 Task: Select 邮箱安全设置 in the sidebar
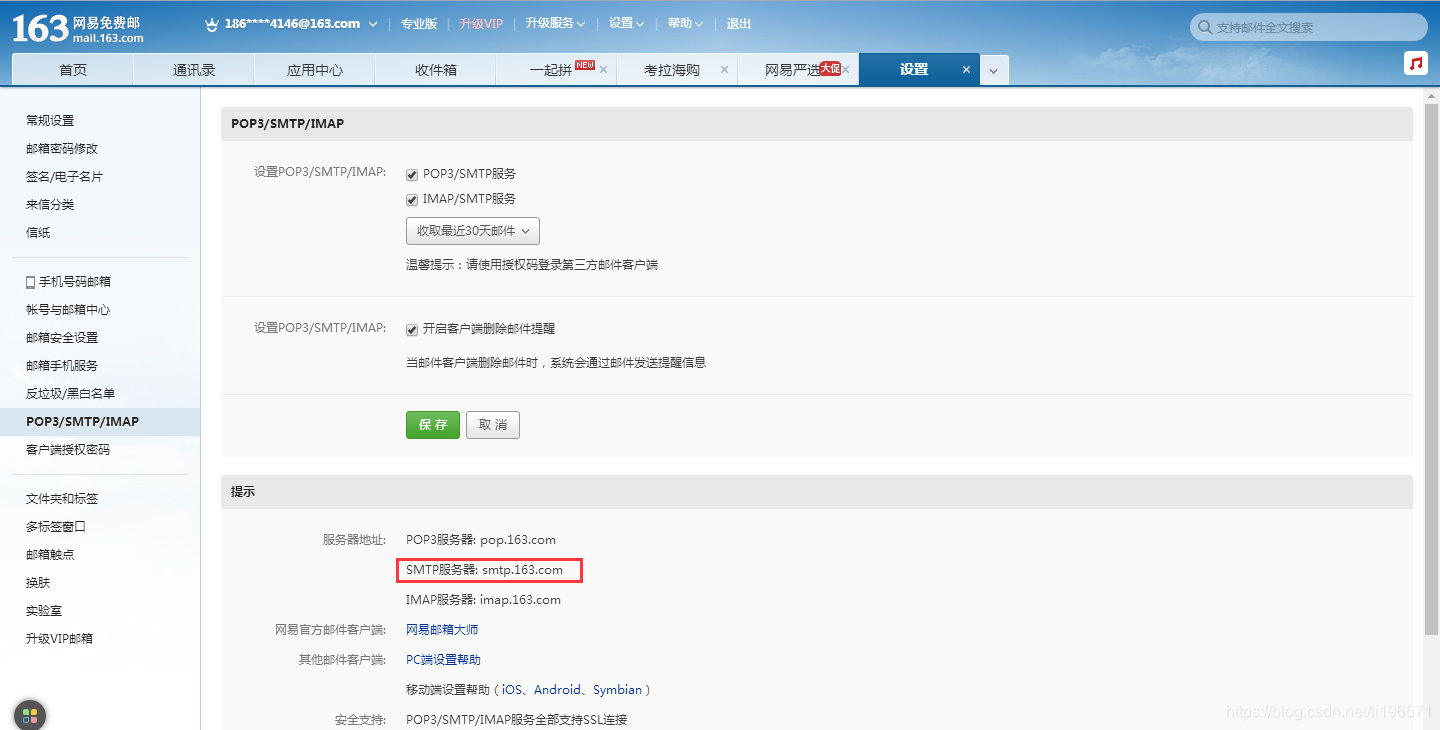tap(62, 338)
